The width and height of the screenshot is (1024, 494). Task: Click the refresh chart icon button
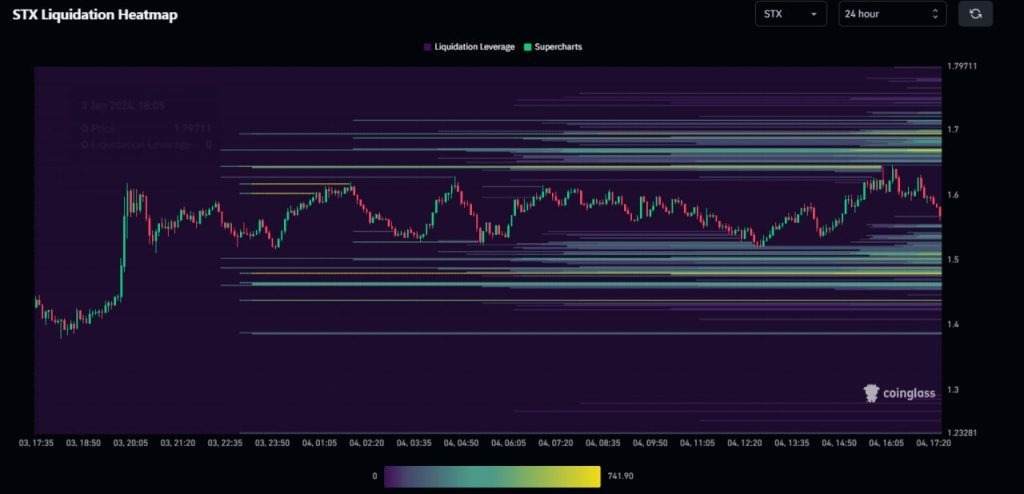click(975, 14)
